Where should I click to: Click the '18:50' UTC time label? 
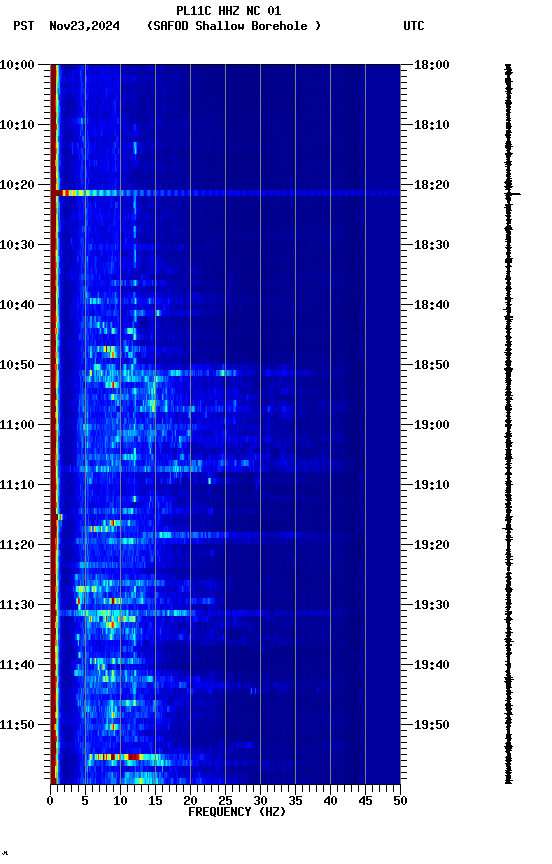pos(432,365)
